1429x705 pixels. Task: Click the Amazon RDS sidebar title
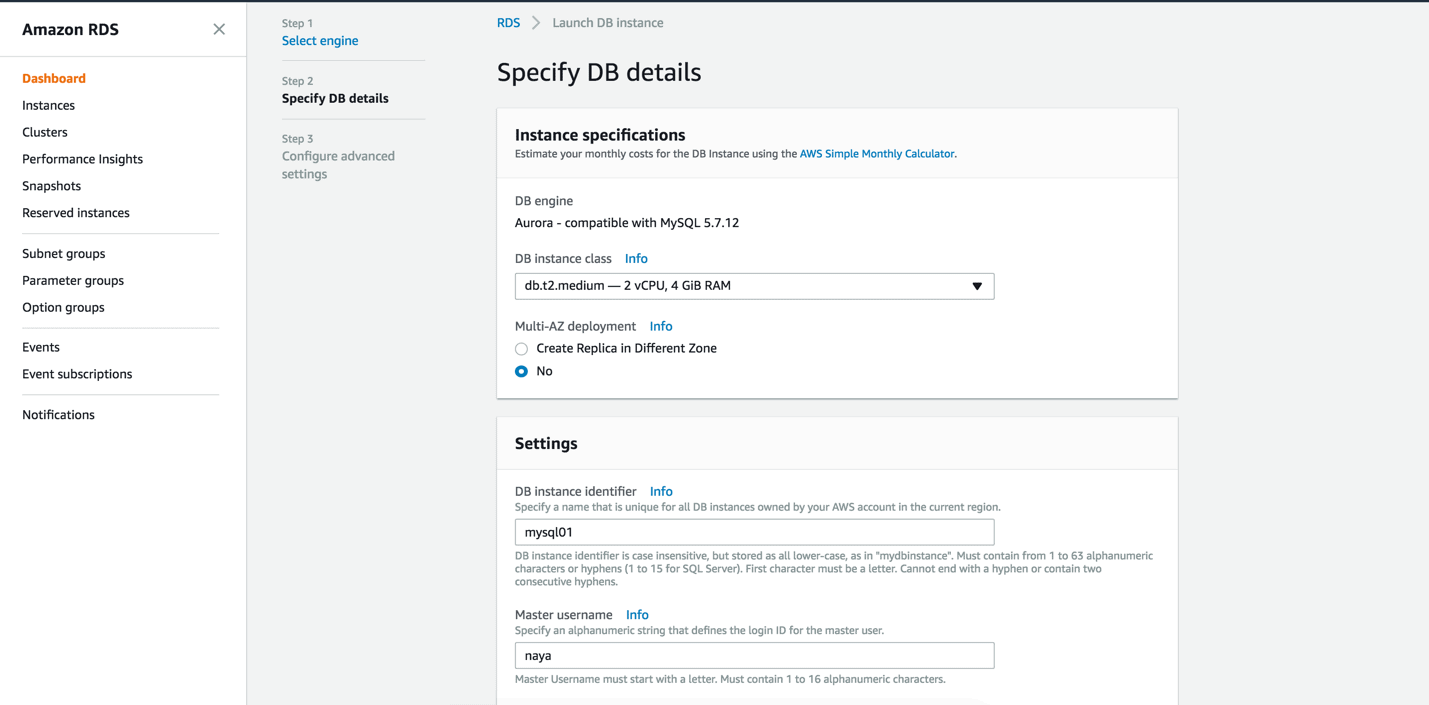70,30
